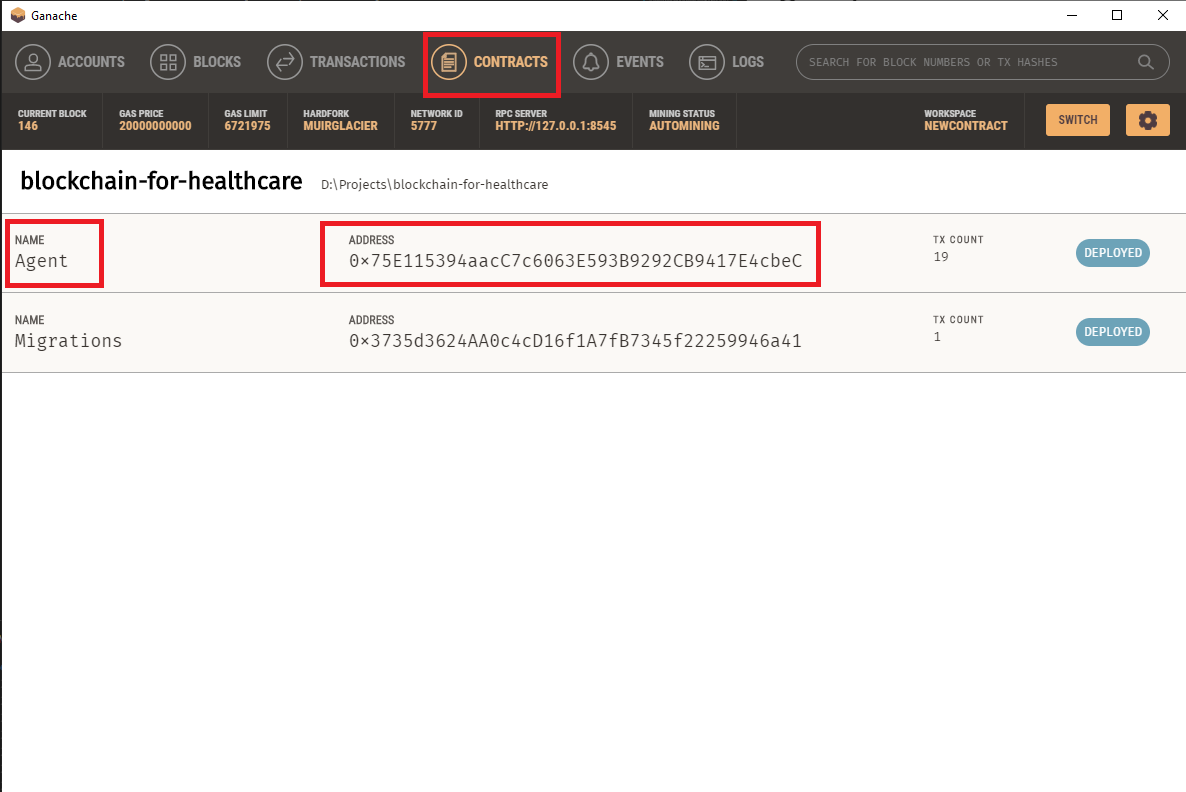
Task: Click the Contracts document icon
Action: click(449, 62)
